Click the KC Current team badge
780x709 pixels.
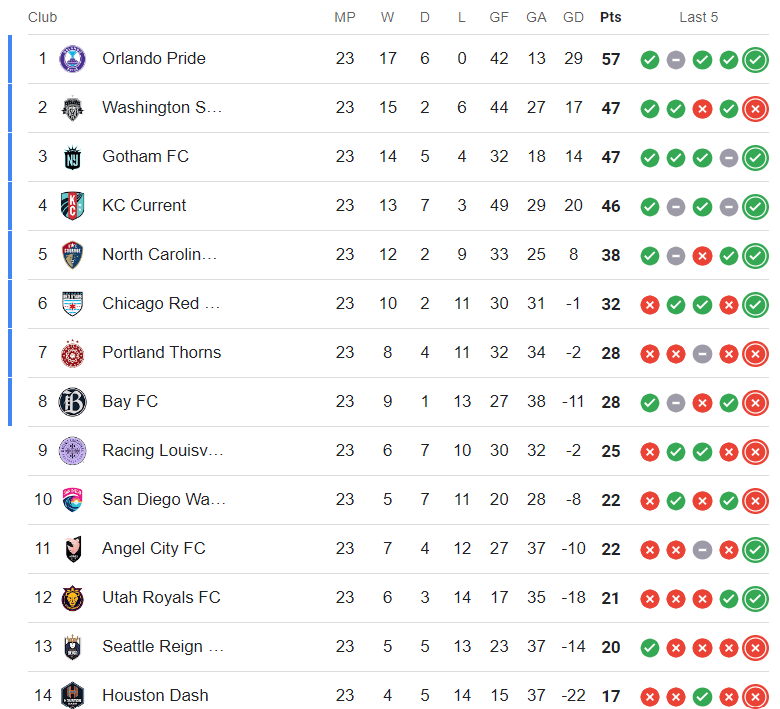72,205
